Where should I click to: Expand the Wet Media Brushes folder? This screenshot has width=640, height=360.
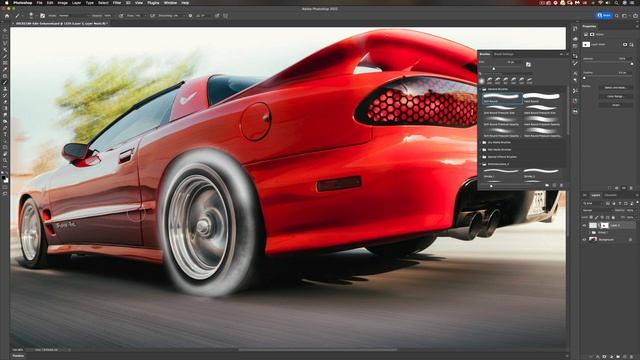480,150
